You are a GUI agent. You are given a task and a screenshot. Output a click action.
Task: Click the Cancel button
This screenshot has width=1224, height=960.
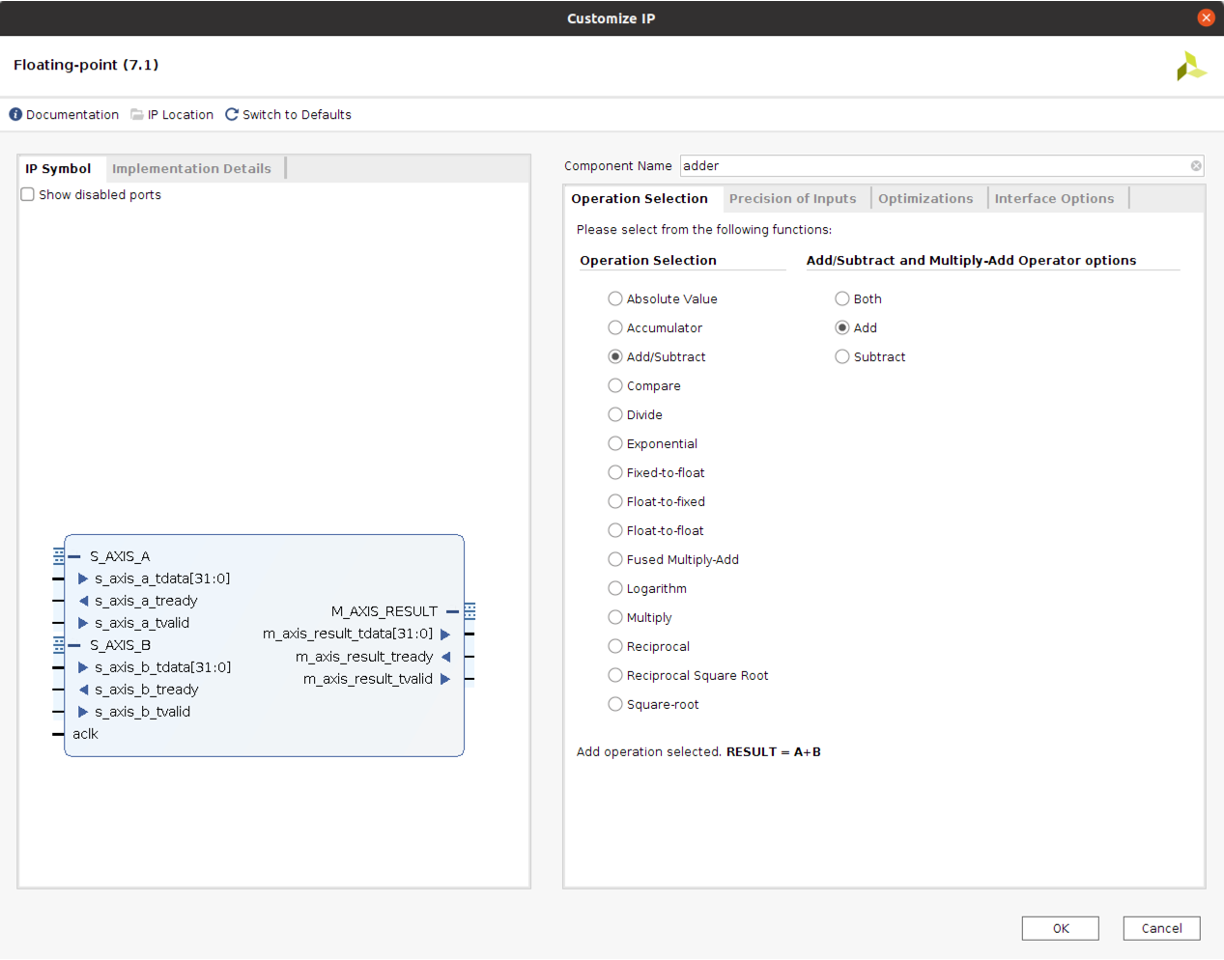pyautogui.click(x=1160, y=928)
